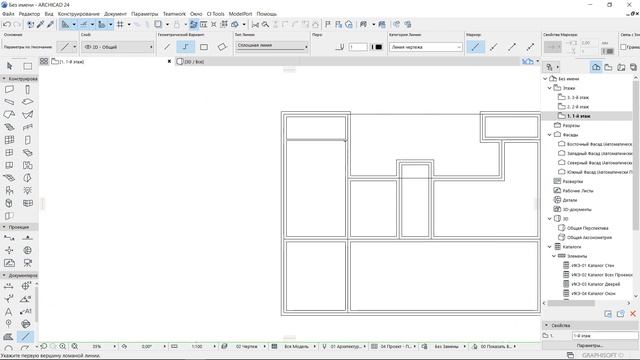Open the default settings arrow dropdown

point(74,47)
